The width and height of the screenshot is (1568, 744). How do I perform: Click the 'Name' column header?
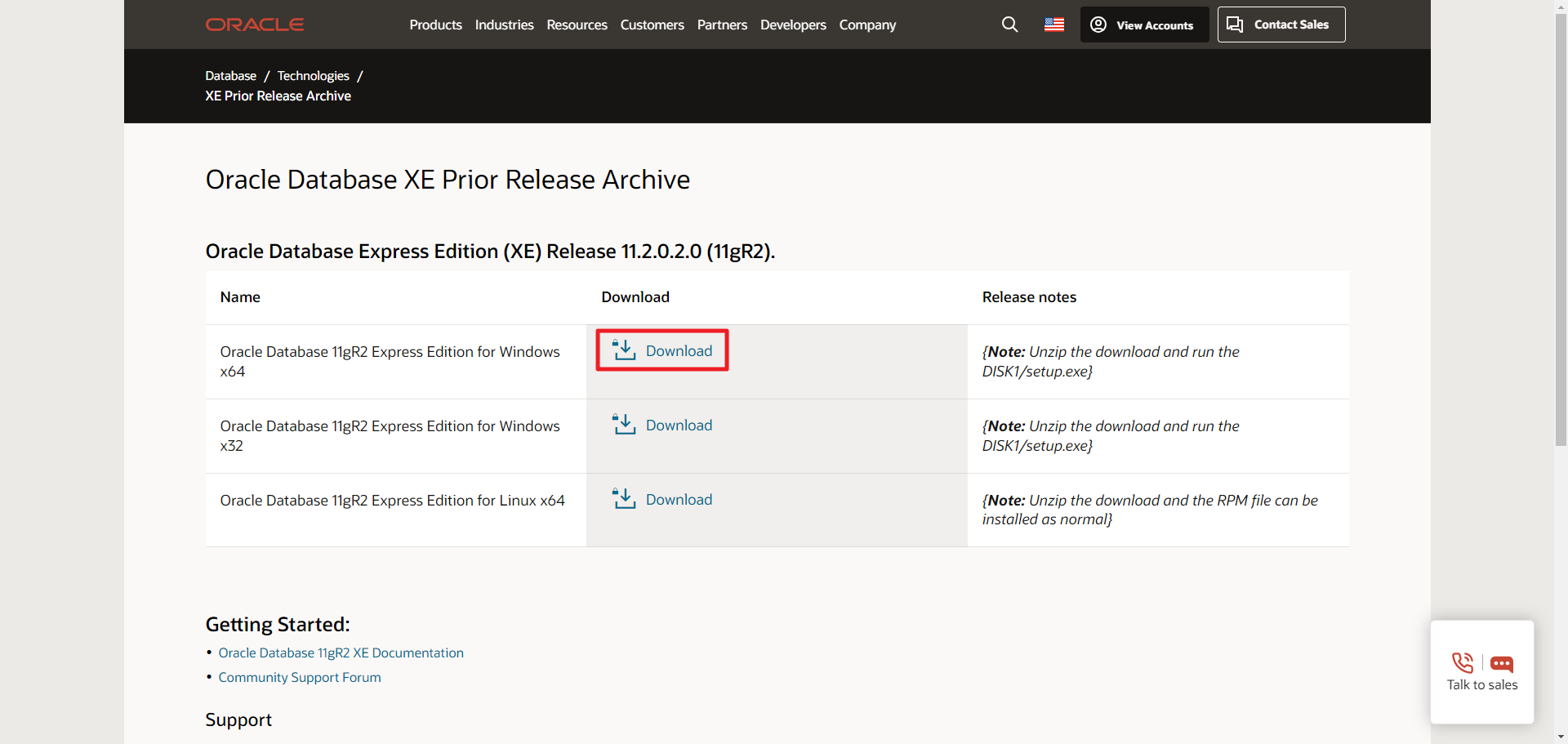point(240,297)
